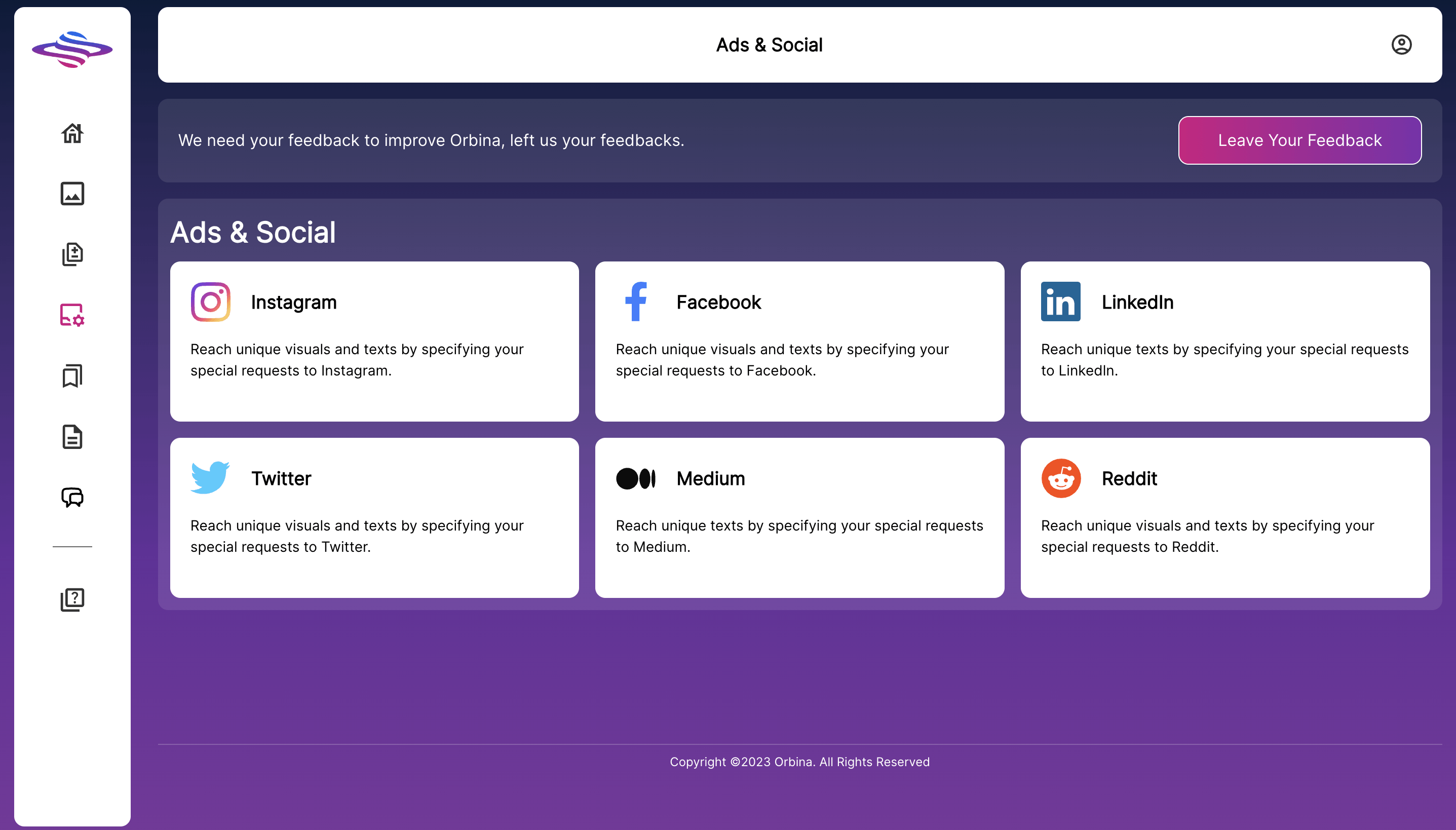Open the add-documents sidebar icon
Image resolution: width=1456 pixels, height=830 pixels.
click(72, 254)
